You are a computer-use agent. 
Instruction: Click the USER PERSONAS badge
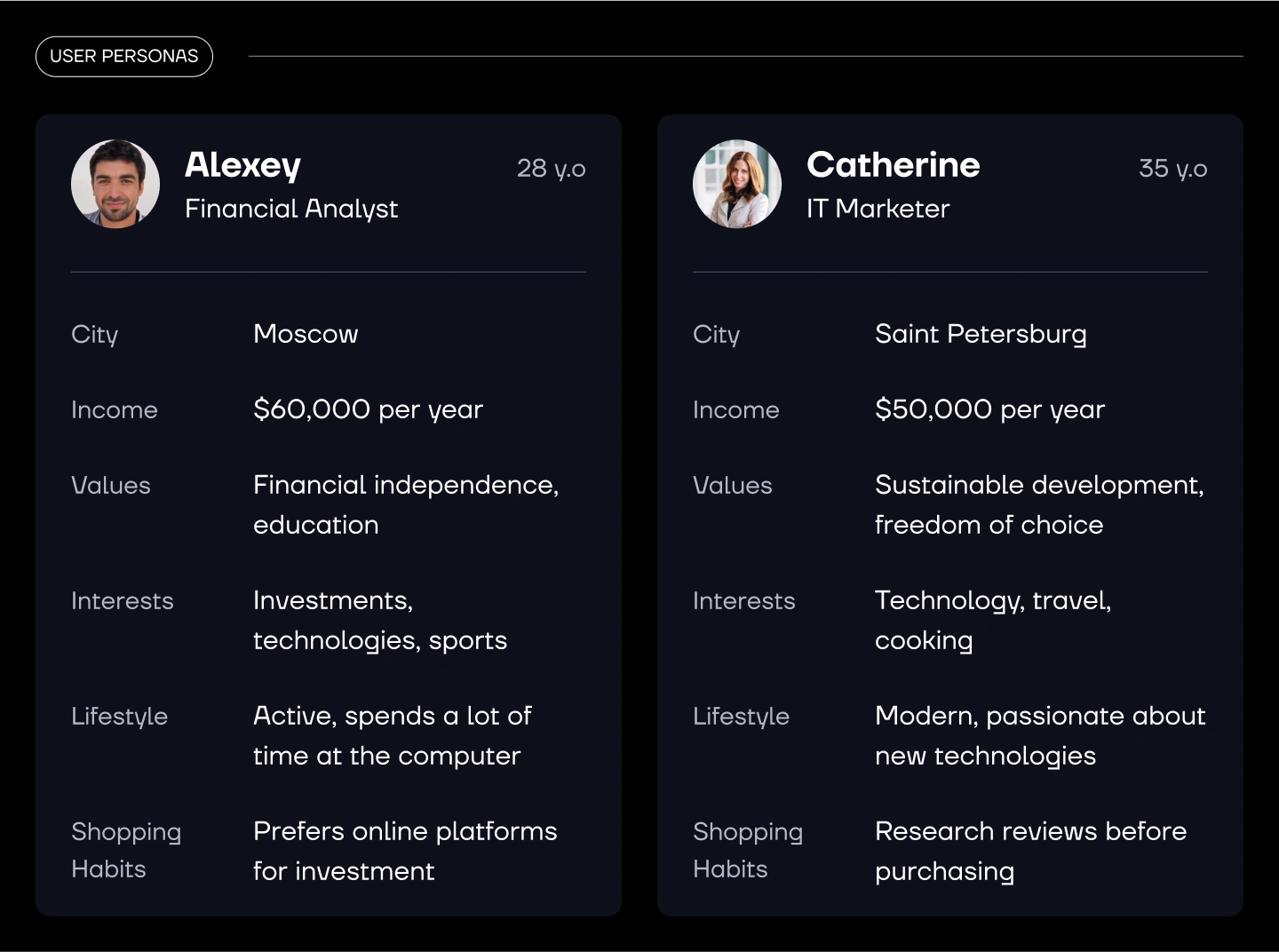click(124, 56)
